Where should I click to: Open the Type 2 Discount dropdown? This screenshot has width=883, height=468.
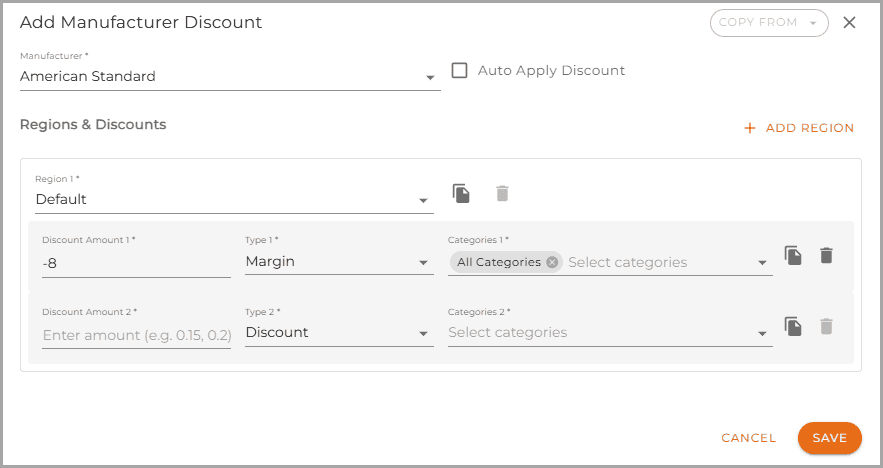pos(340,333)
